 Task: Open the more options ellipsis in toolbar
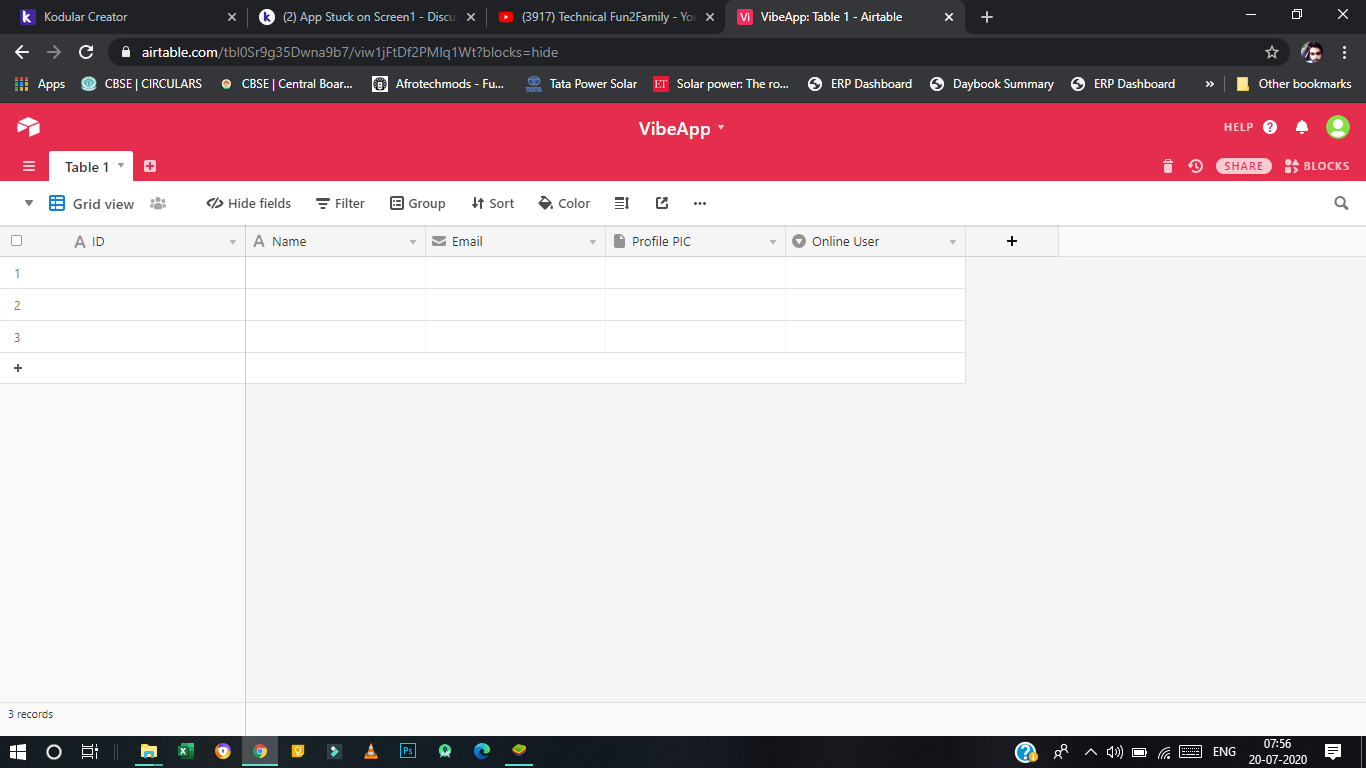pyautogui.click(x=700, y=203)
